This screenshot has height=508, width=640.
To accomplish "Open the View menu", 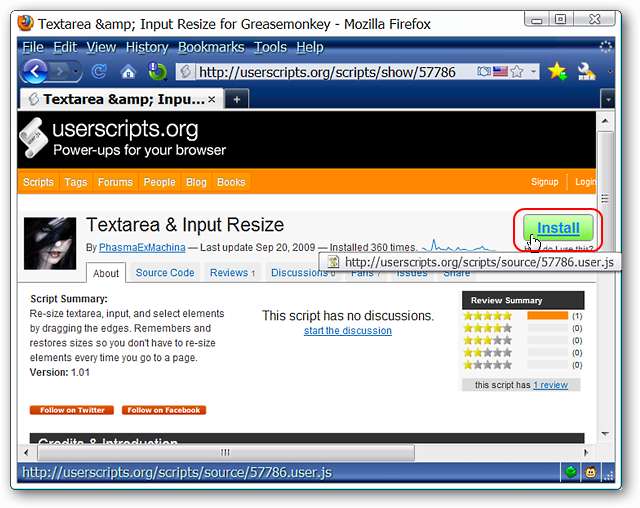I will point(101,47).
